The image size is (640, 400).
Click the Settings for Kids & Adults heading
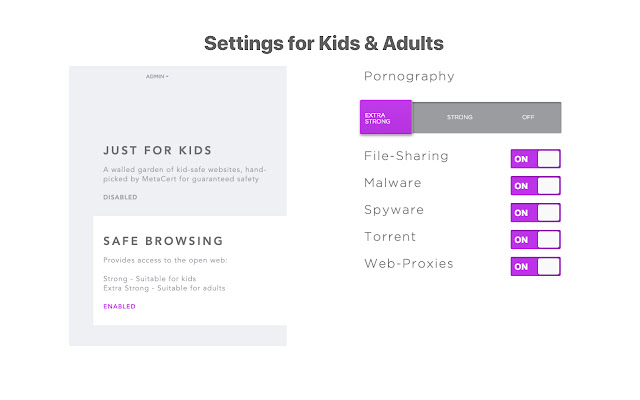(323, 44)
